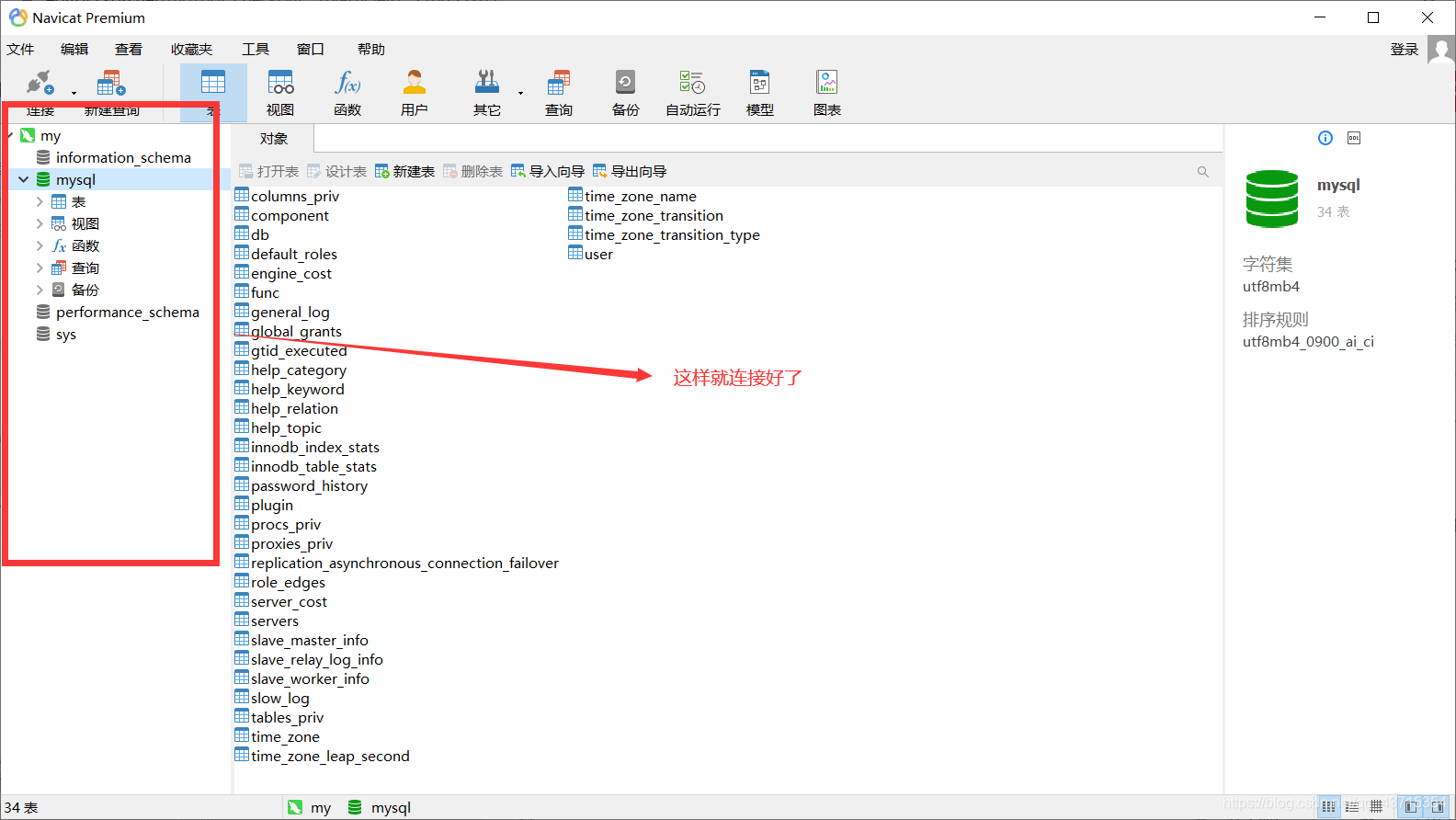Viewport: 1456px width, 820px height.
Task: Click the 登录 link
Action: click(1405, 50)
